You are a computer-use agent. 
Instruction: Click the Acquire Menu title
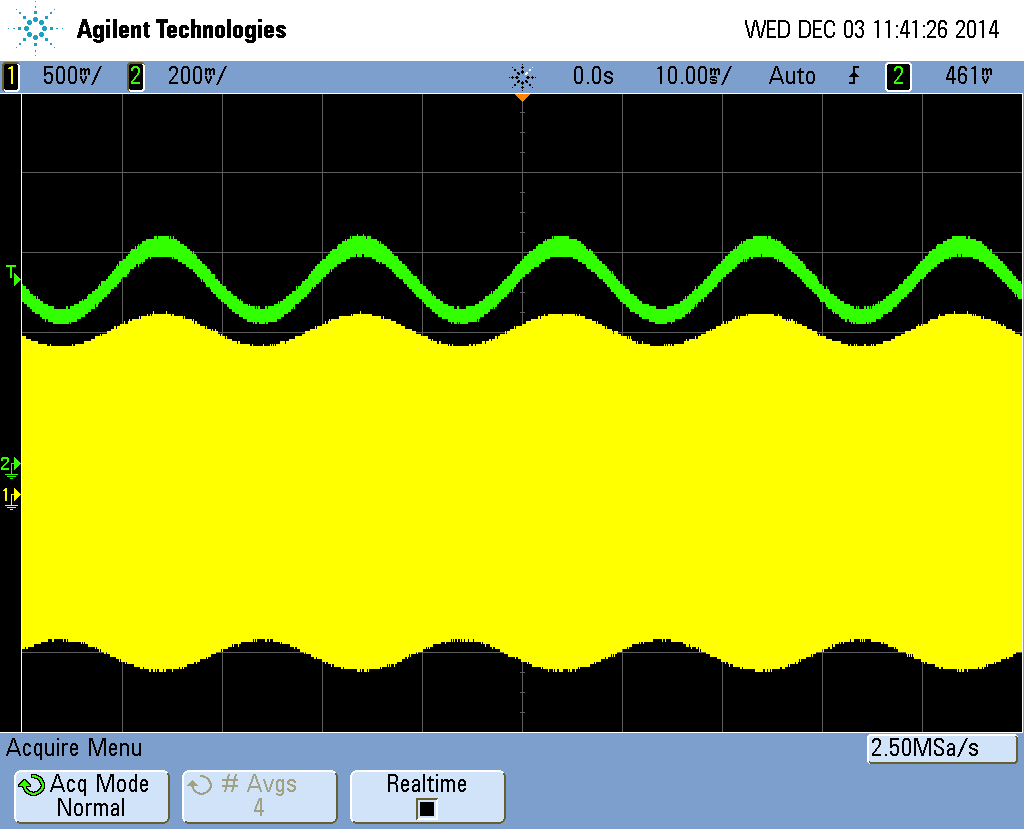click(74, 748)
